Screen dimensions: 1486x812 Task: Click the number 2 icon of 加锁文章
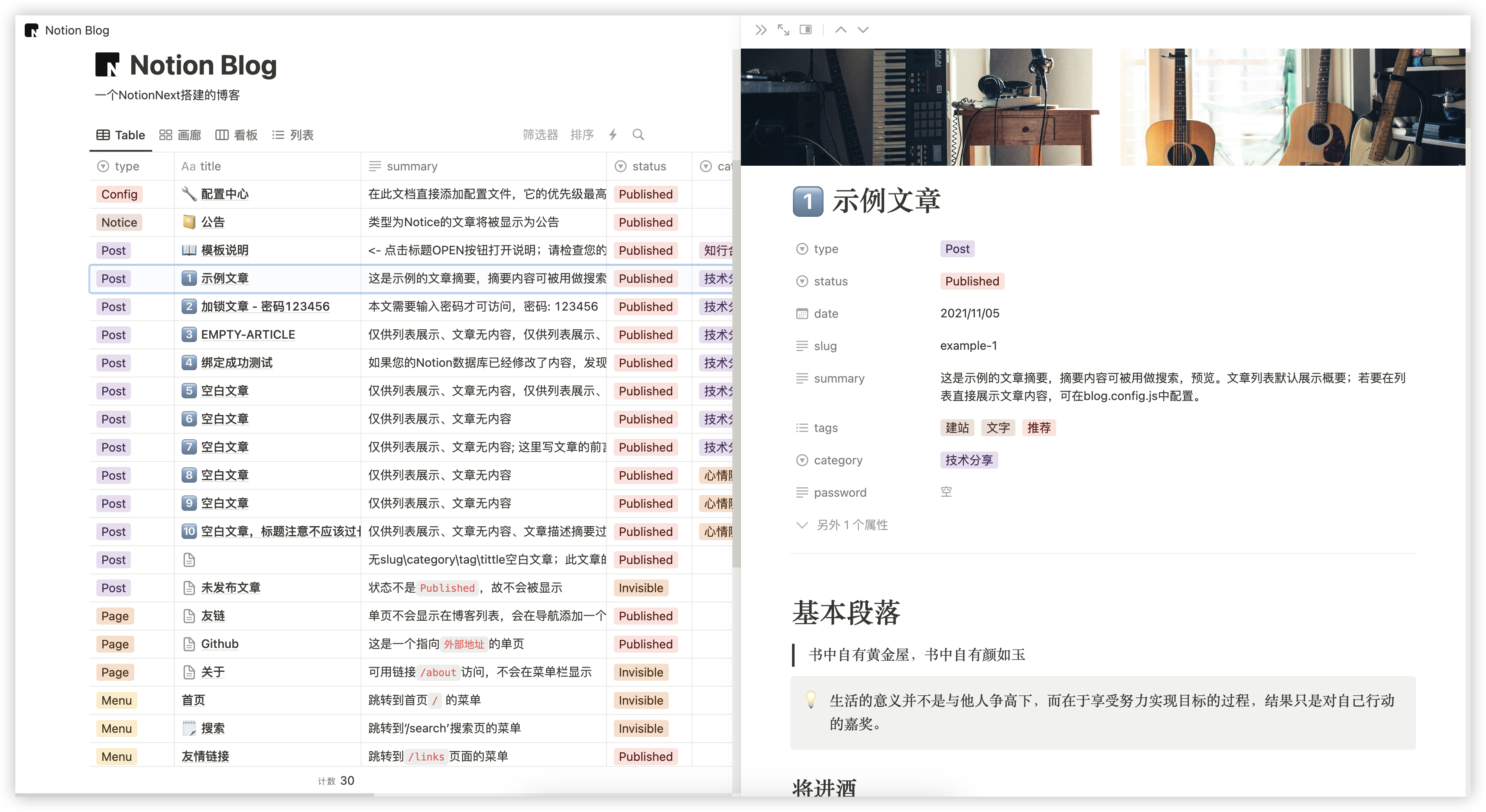pos(189,306)
